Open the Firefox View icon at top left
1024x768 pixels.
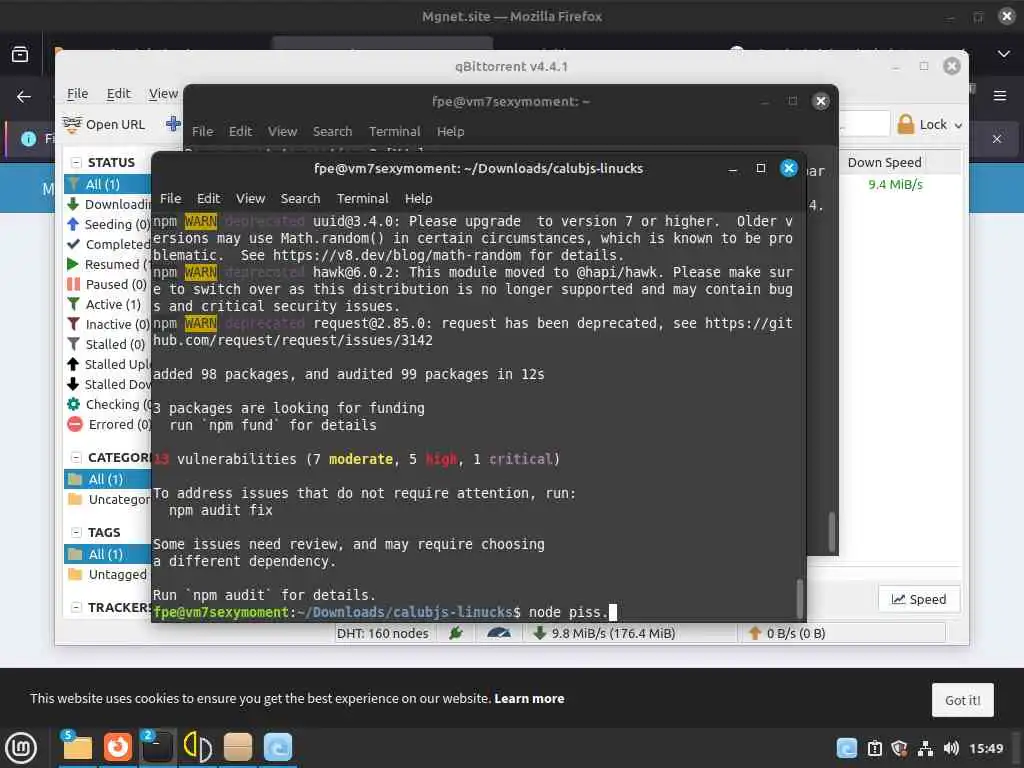[20, 54]
